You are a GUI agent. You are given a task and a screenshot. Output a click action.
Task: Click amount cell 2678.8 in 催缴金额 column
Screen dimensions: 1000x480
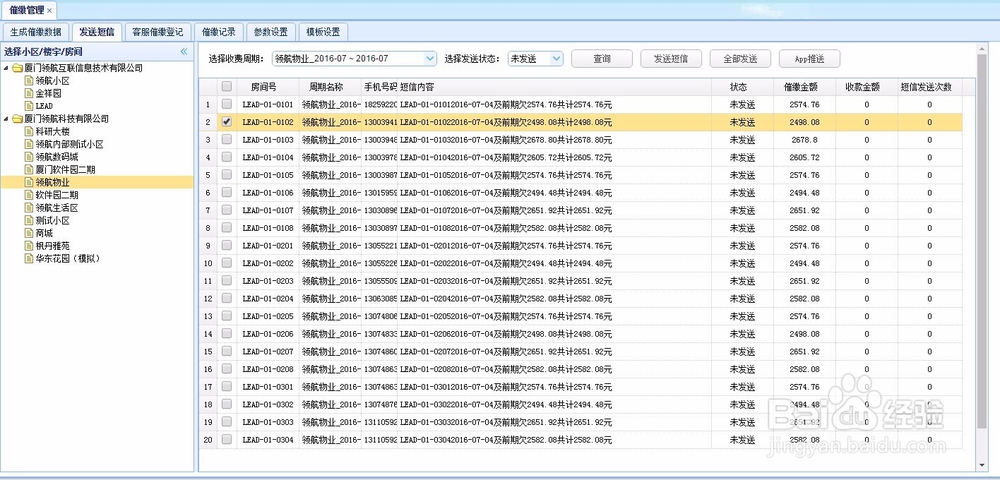804,140
